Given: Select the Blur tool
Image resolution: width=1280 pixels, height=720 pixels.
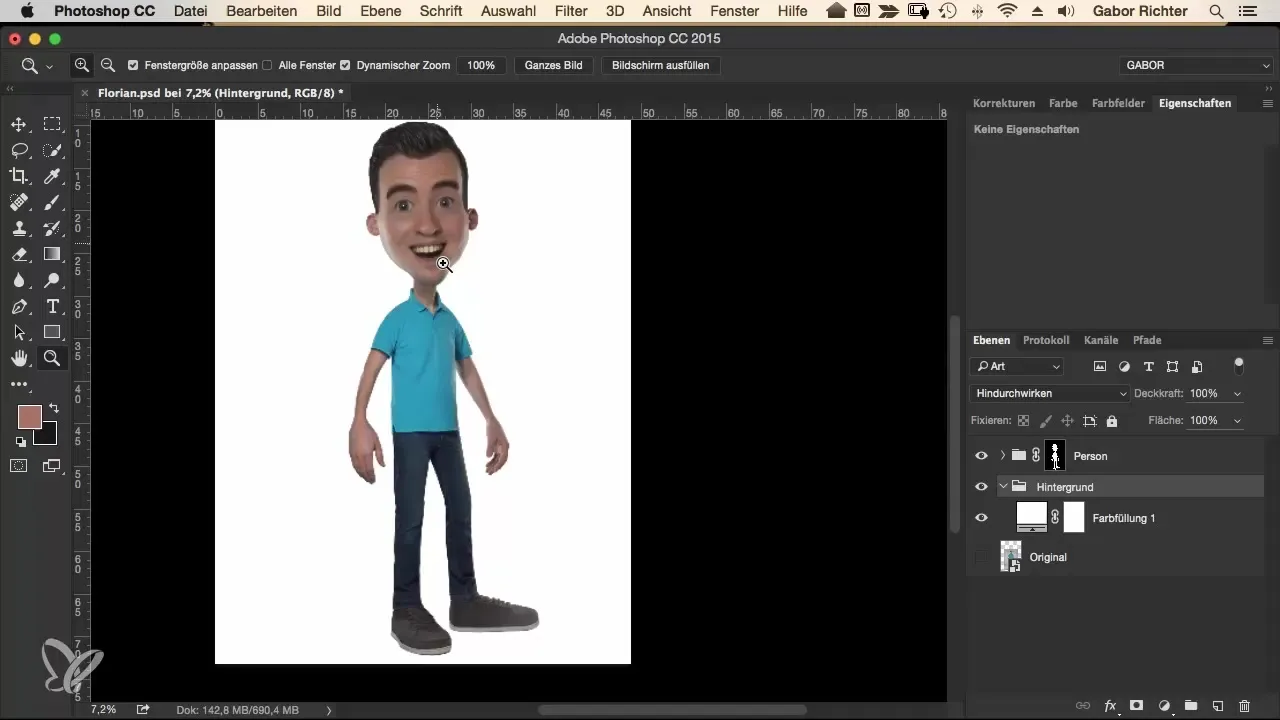Looking at the screenshot, I should (x=19, y=280).
